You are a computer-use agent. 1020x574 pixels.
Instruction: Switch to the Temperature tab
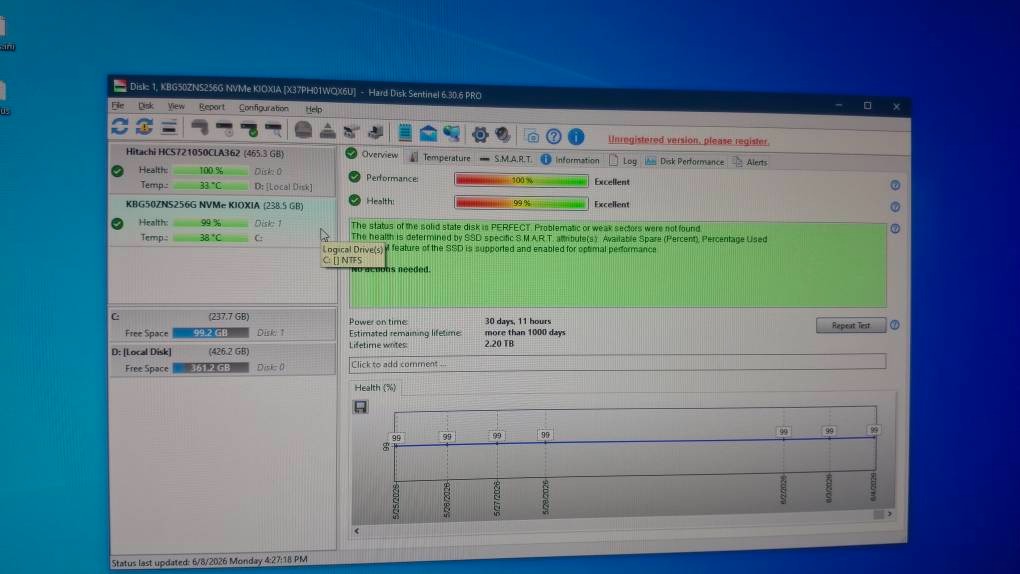coord(440,157)
